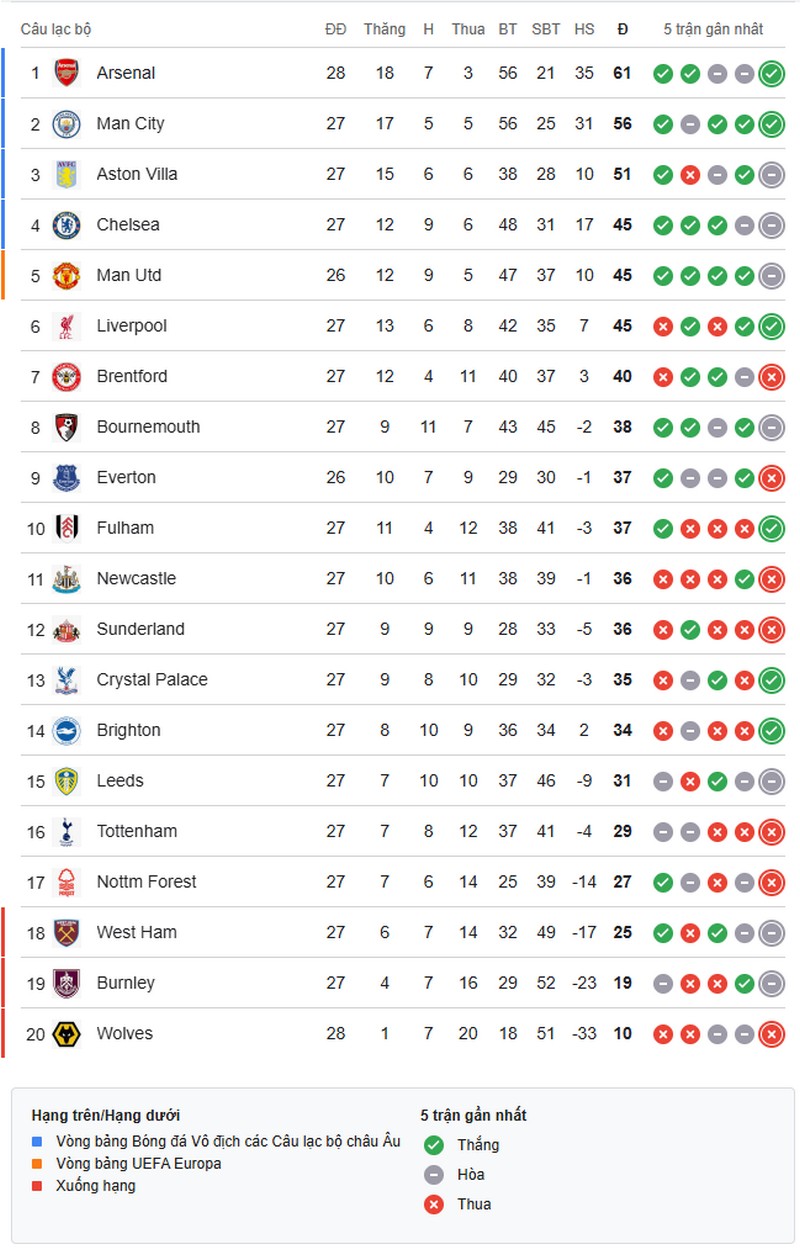Click the Arsenal club crest

pos(67,73)
